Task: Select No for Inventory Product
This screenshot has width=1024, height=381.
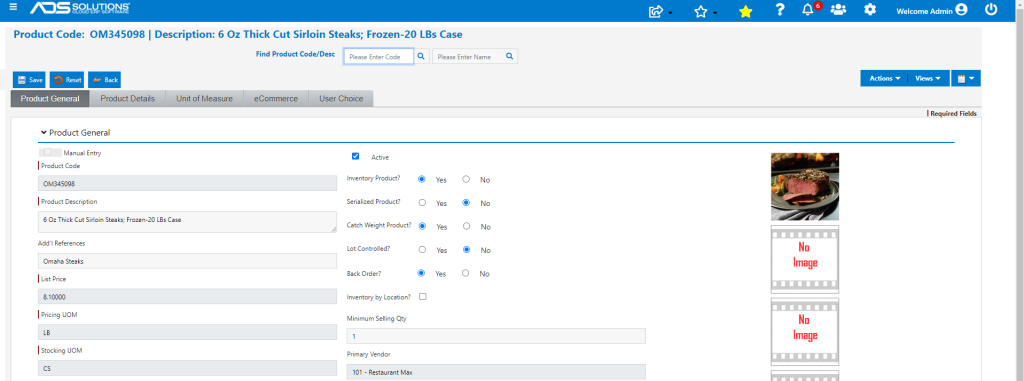Action: pyautogui.click(x=466, y=179)
